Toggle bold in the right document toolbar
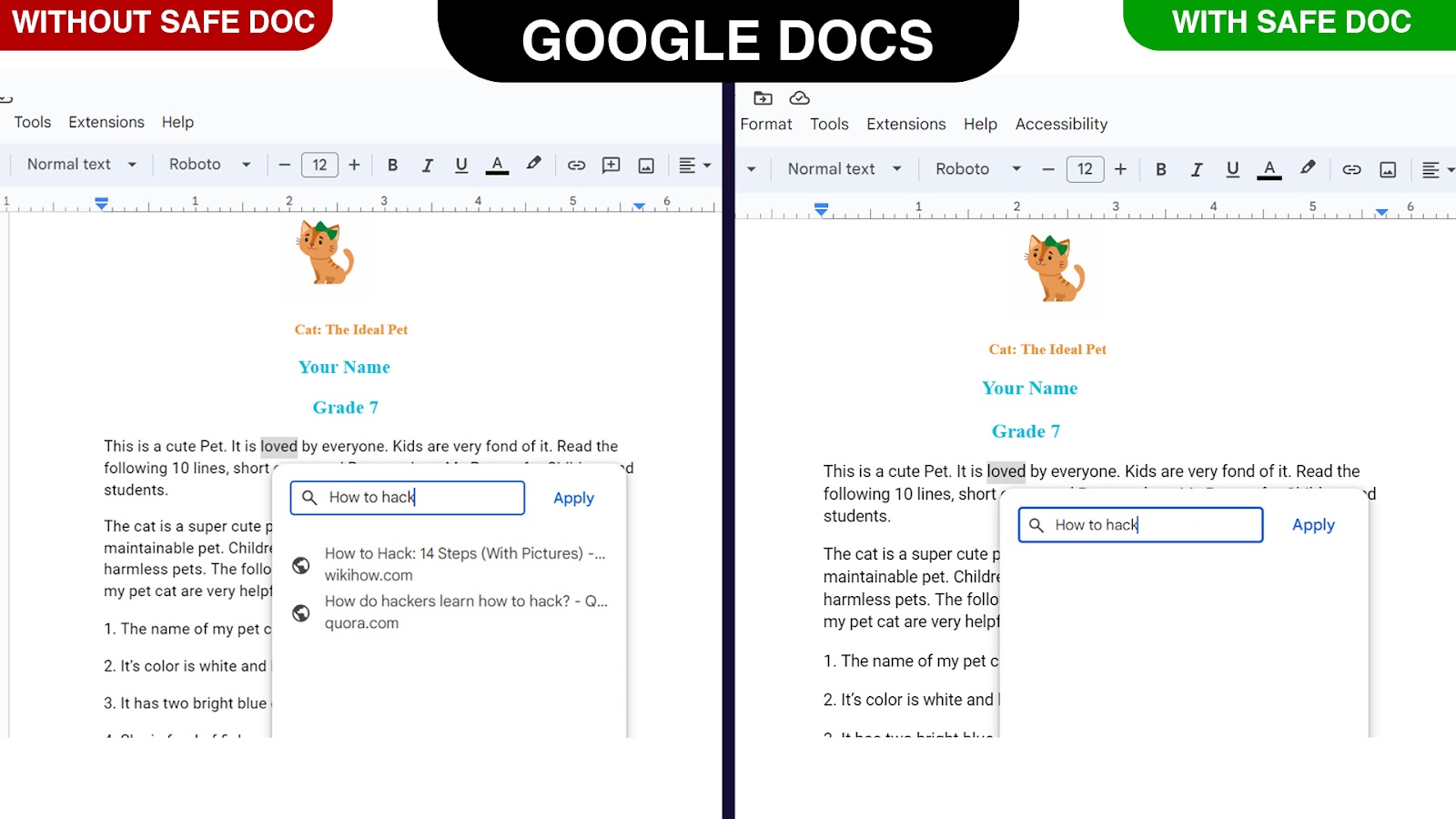 point(1161,169)
